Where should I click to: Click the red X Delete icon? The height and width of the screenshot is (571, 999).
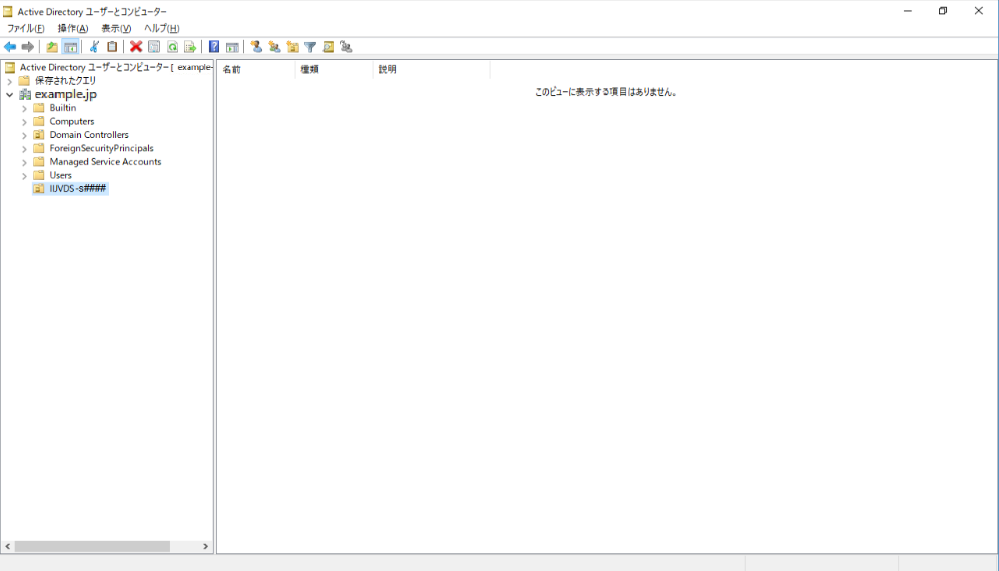pyautogui.click(x=136, y=47)
